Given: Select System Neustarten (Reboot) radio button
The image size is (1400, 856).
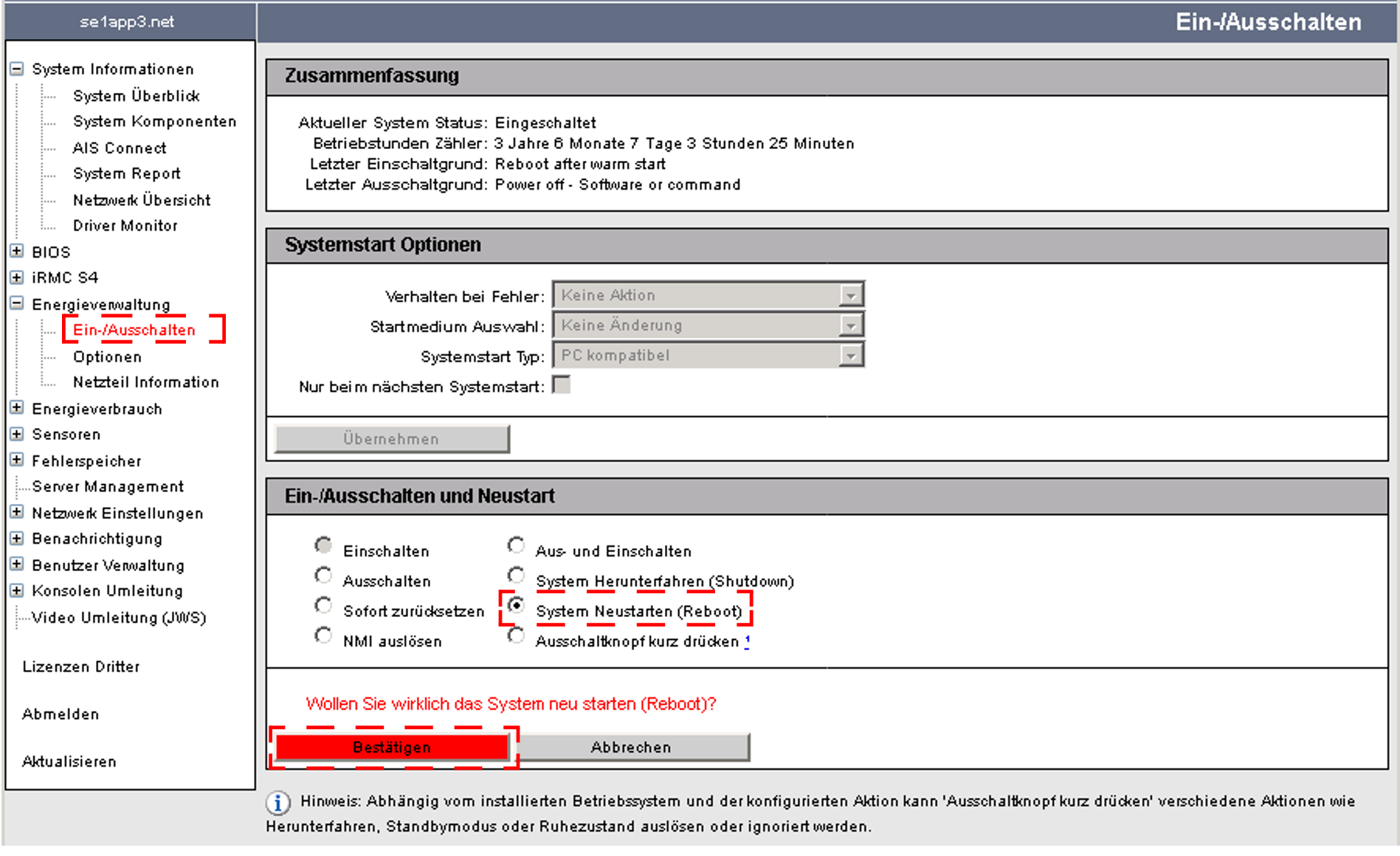Looking at the screenshot, I should coord(516,605).
